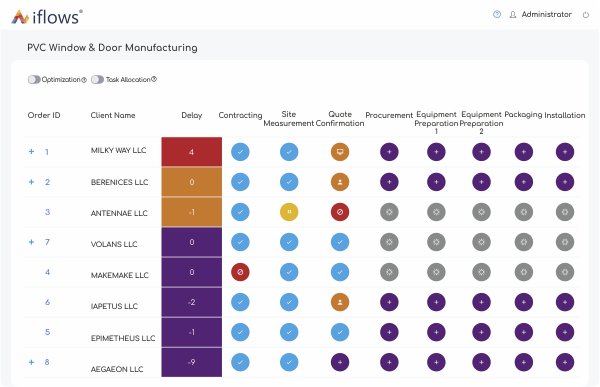Open order ID 6 link
600x387 pixels.
point(47,302)
